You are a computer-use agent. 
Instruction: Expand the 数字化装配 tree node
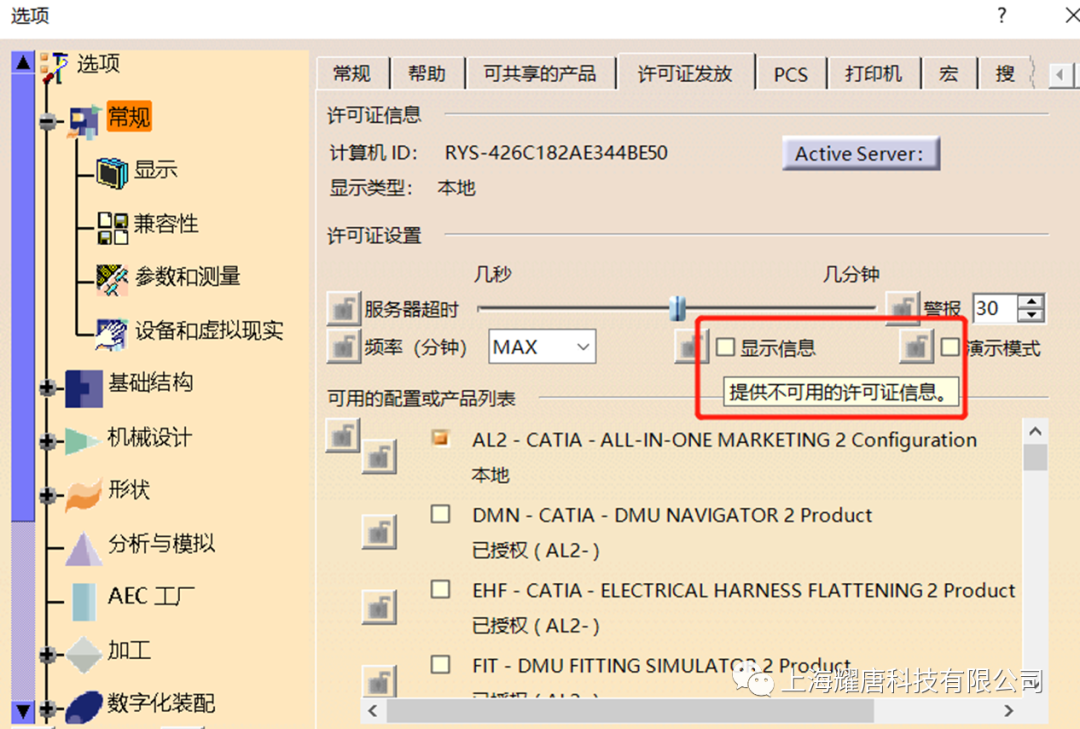(48, 708)
